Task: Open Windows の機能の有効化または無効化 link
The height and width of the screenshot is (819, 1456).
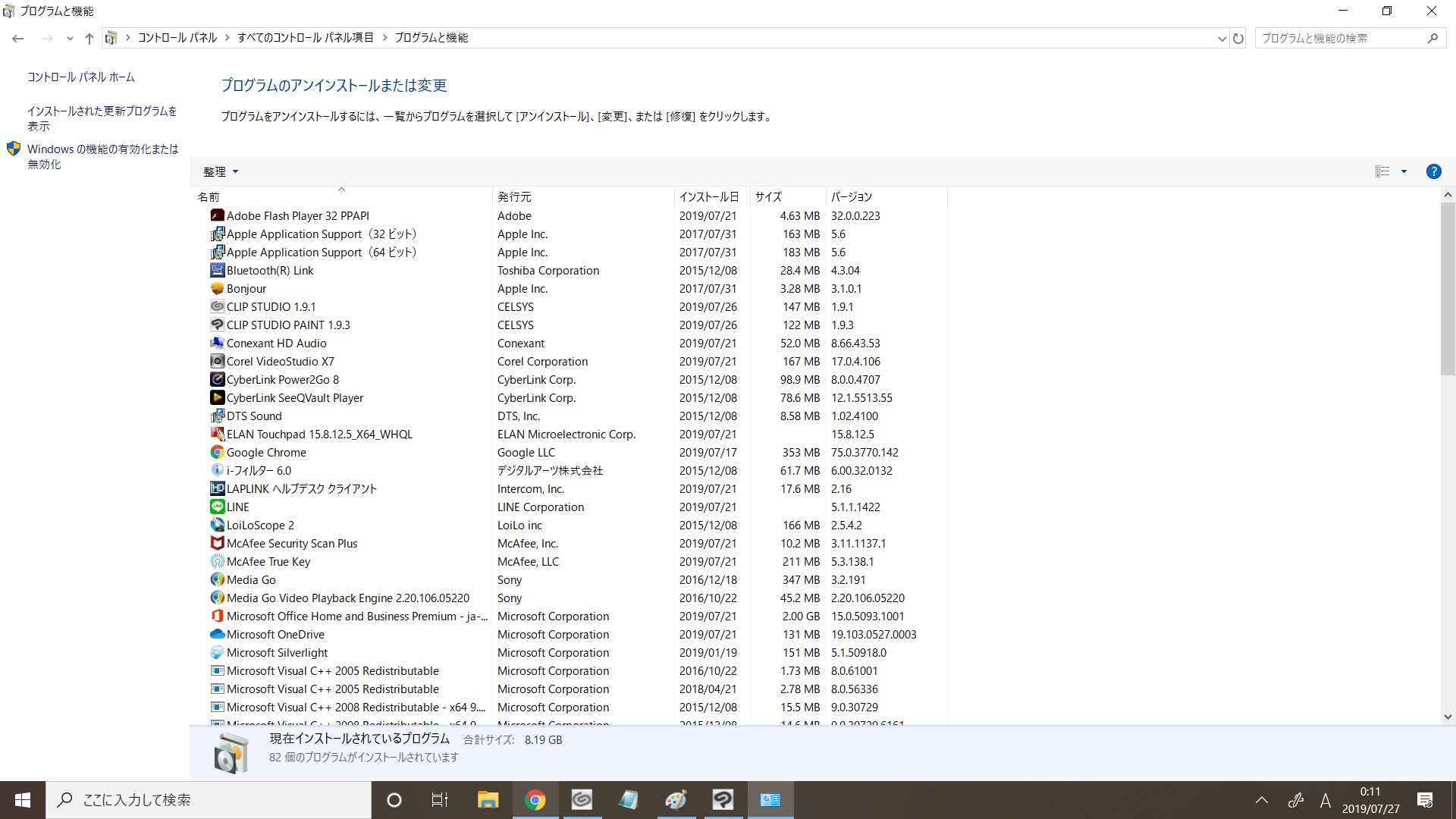Action: (102, 156)
